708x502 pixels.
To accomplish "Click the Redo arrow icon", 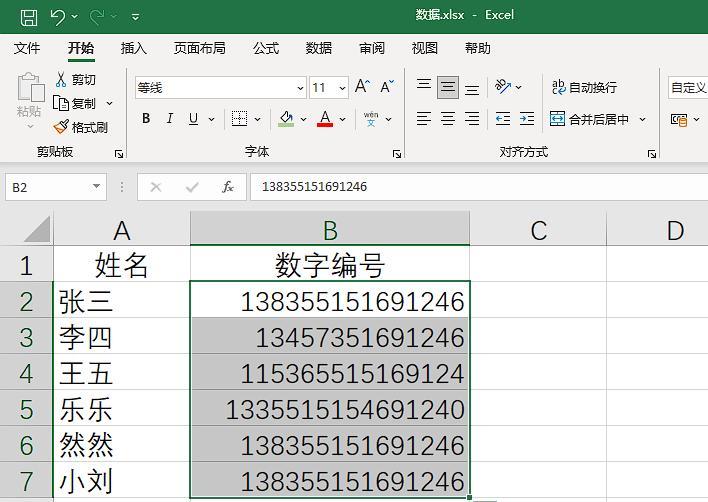I will pyautogui.click(x=96, y=17).
